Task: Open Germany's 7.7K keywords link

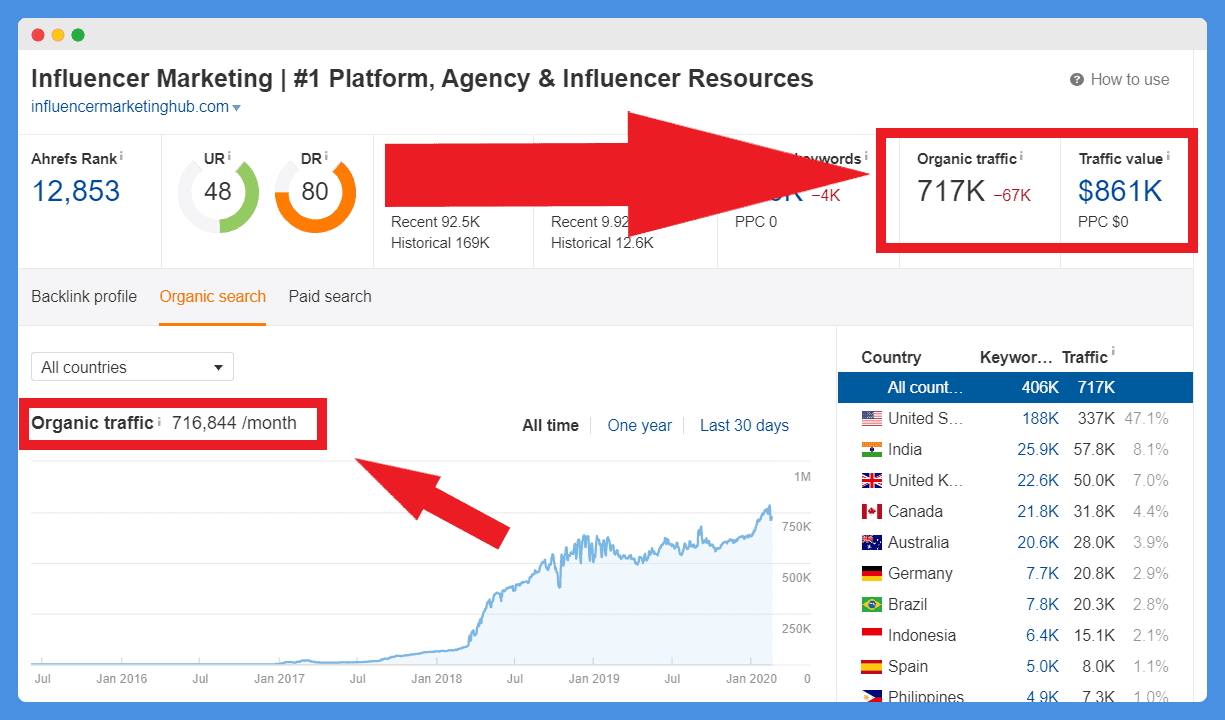Action: click(1043, 573)
